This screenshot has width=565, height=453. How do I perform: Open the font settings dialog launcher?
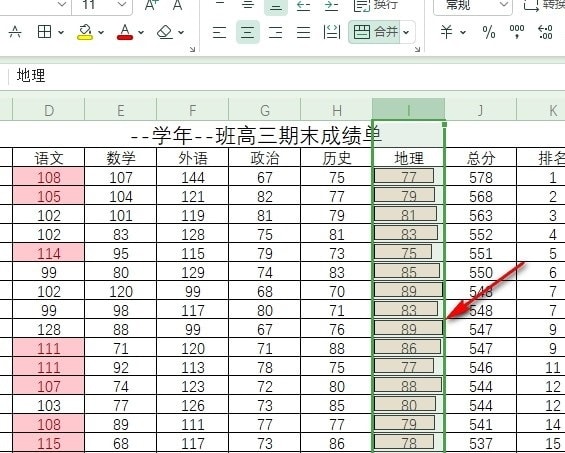192,49
